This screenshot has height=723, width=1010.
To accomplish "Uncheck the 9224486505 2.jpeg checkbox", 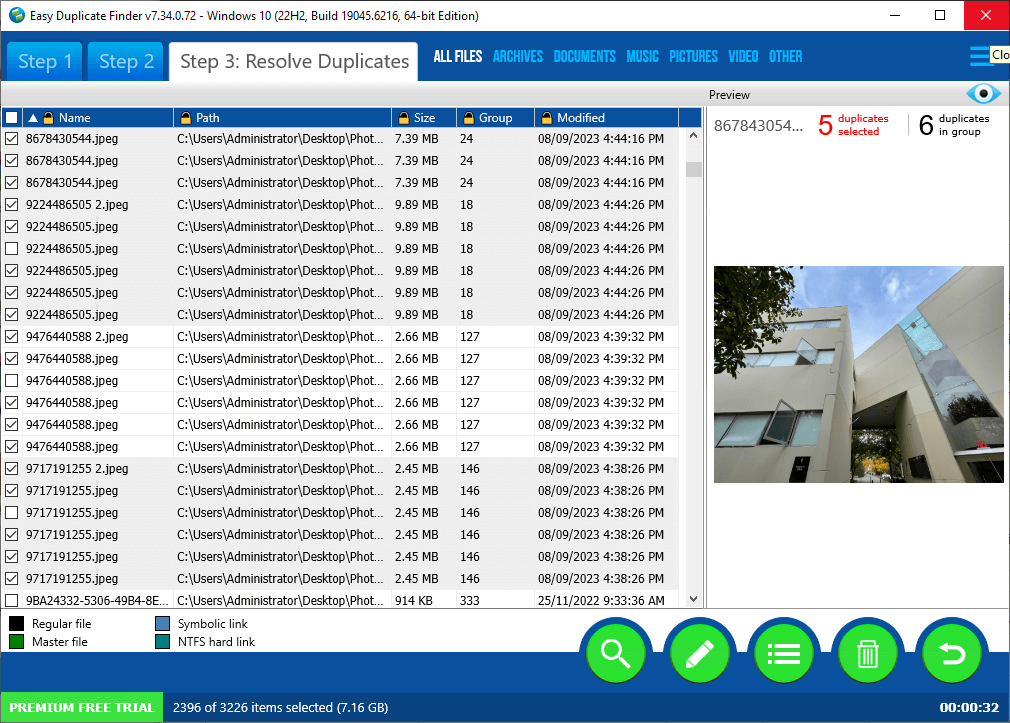I will tap(12, 205).
